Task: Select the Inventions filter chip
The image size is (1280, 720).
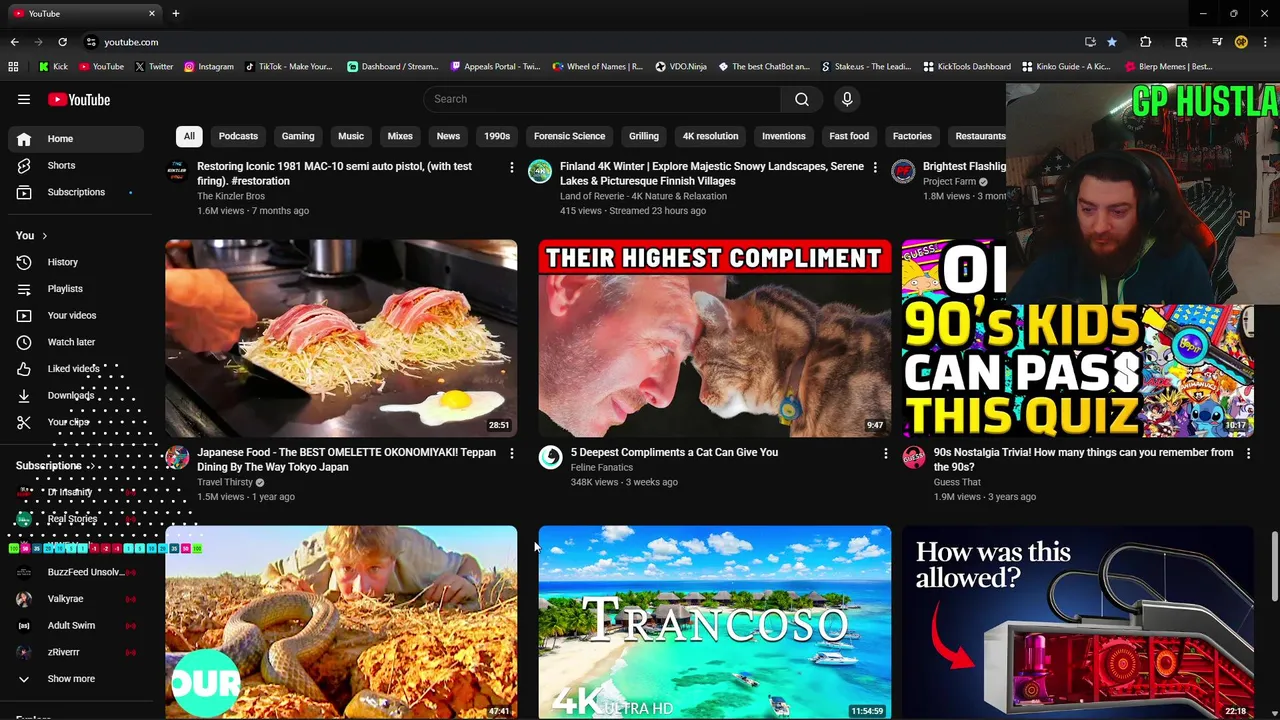Action: (x=784, y=136)
